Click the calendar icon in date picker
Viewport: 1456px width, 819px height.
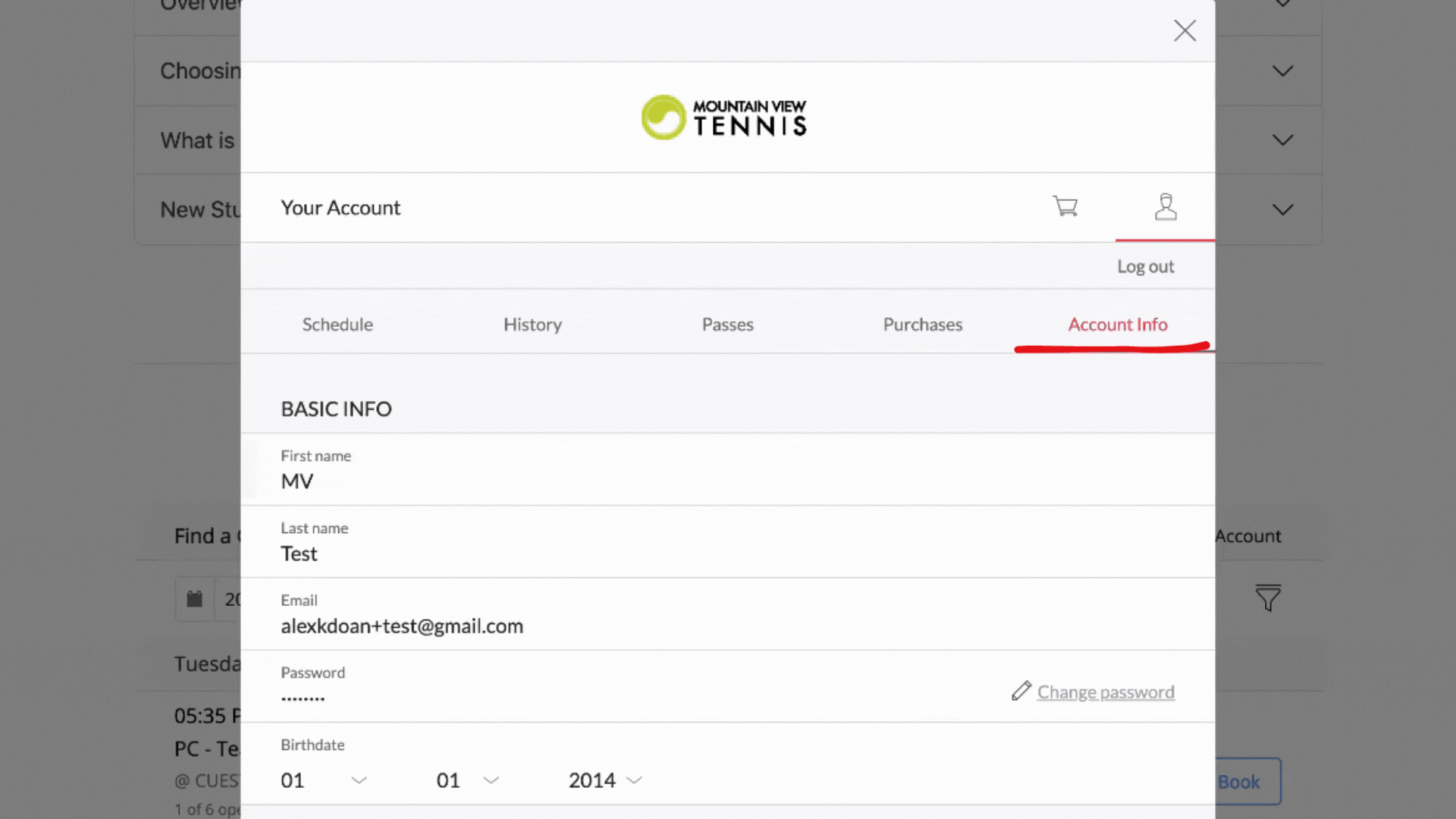tap(195, 599)
